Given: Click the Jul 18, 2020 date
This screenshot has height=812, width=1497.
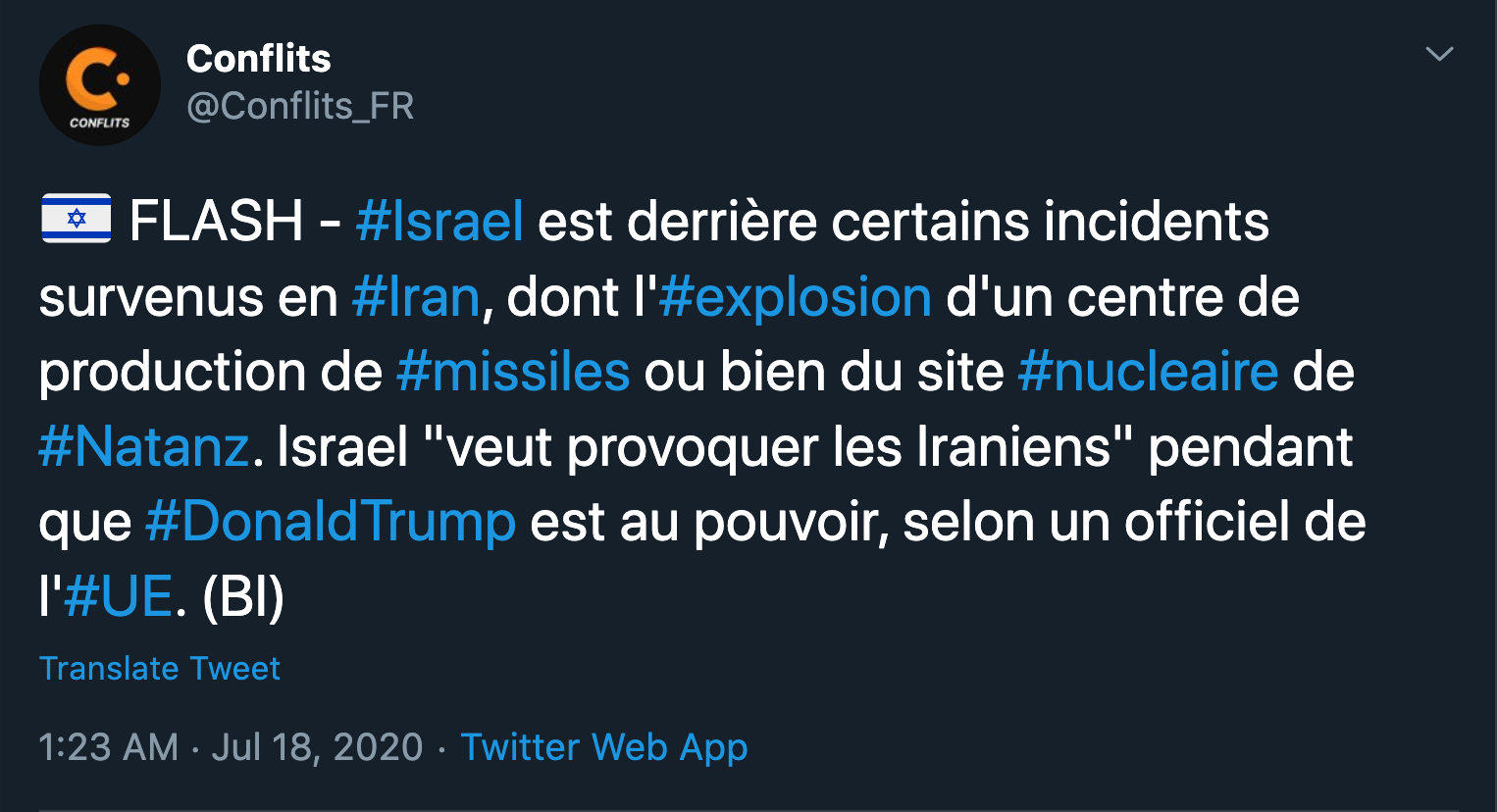Looking at the screenshot, I should (x=317, y=747).
